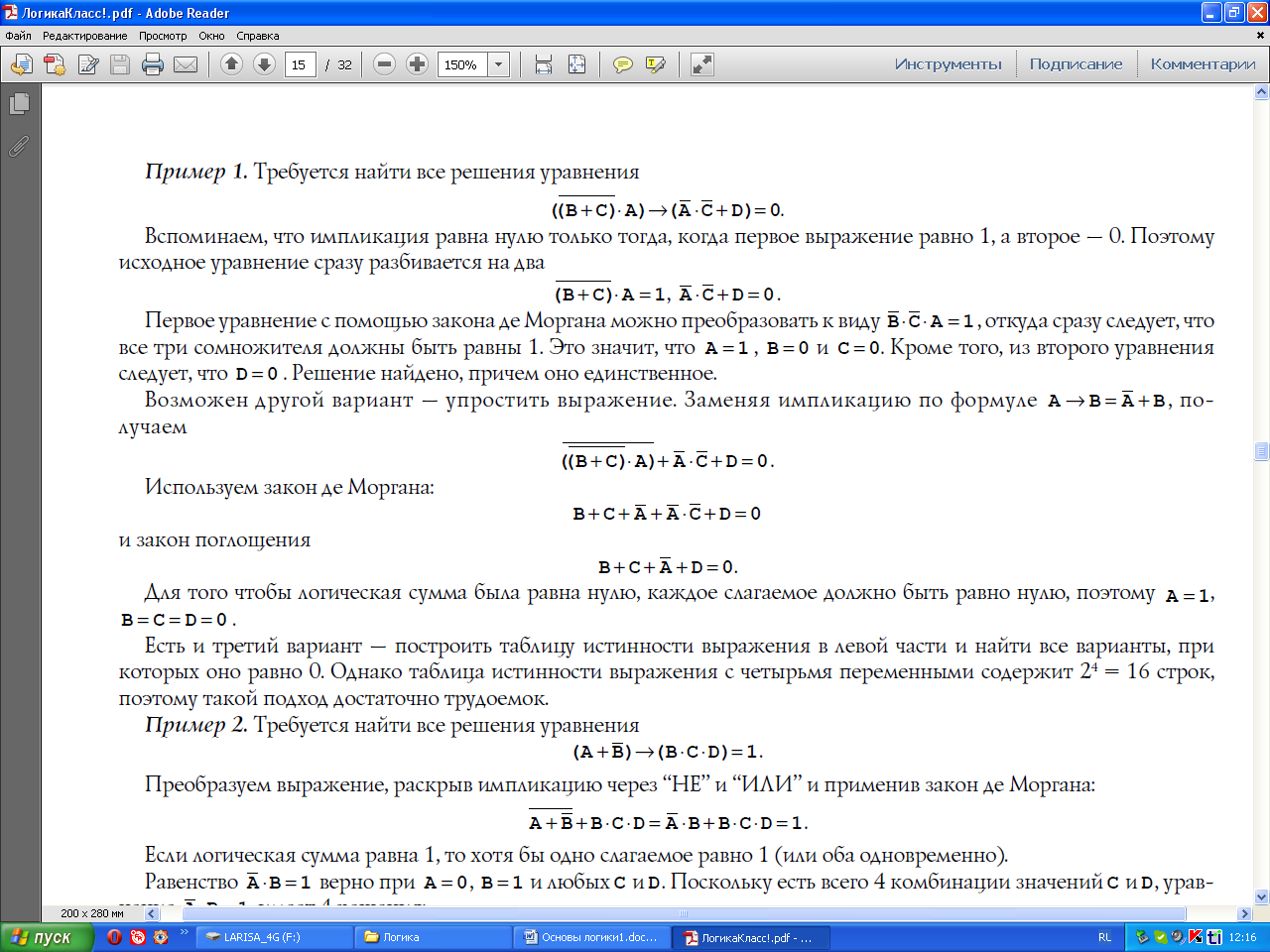Image resolution: width=1270 pixels, height=952 pixels.
Task: Open the zoom level dropdown arrow
Action: (x=499, y=64)
